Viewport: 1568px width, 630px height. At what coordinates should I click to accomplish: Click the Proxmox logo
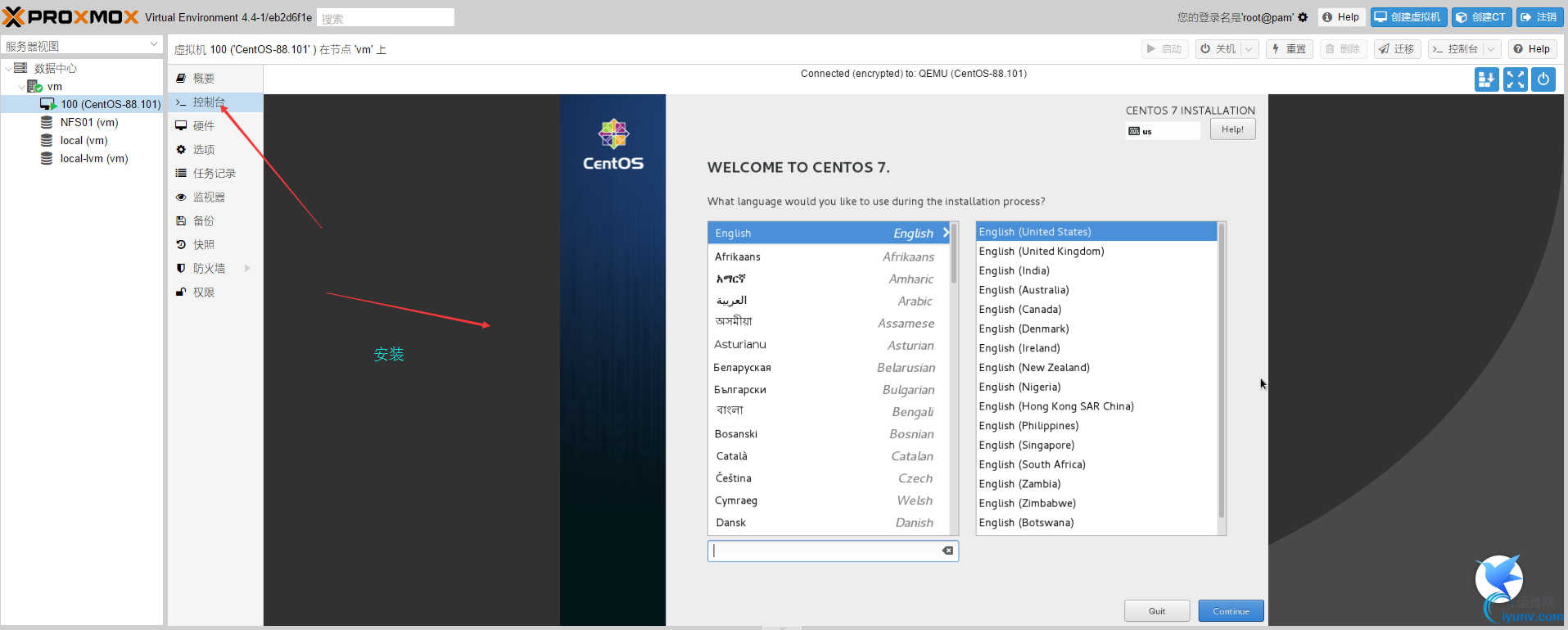click(71, 16)
